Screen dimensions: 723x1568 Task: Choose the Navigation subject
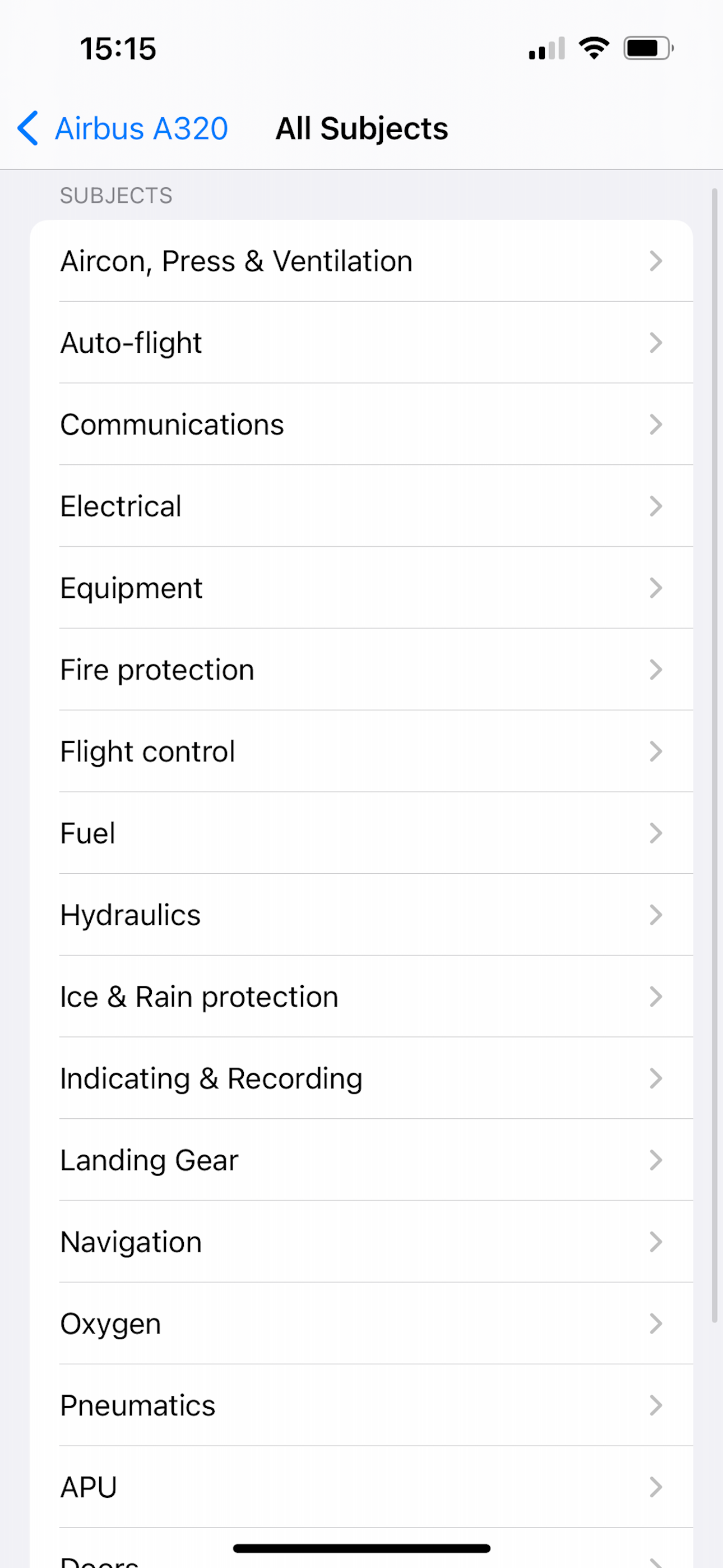coord(361,1242)
